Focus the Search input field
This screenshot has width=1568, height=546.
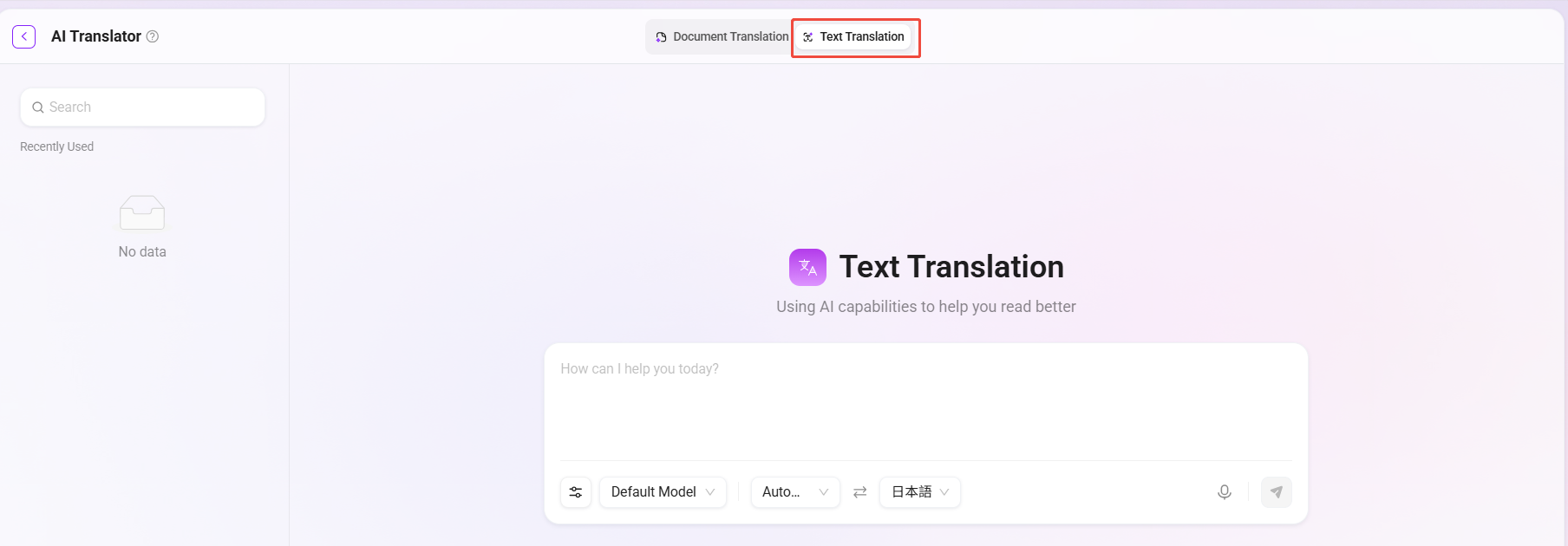(x=142, y=107)
